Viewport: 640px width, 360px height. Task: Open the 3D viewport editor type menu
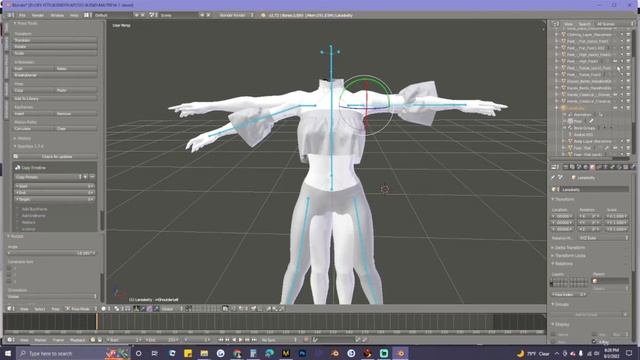[11, 309]
